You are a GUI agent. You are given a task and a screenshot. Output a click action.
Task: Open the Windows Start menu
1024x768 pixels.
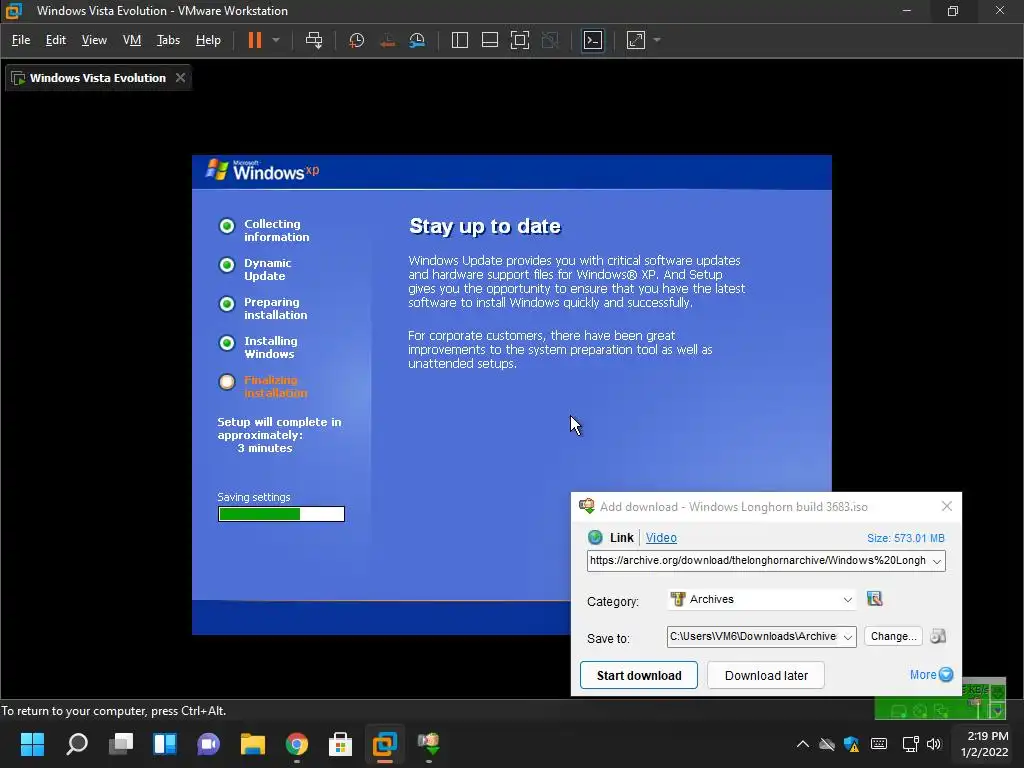click(x=32, y=744)
